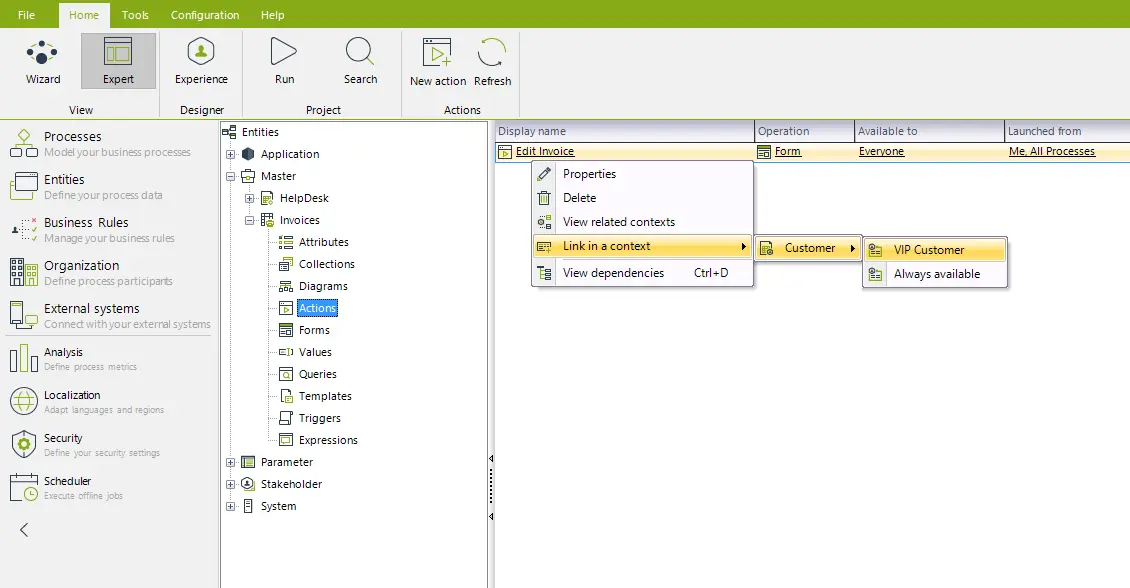This screenshot has height=588, width=1130.
Task: Run the project
Action: point(284,61)
